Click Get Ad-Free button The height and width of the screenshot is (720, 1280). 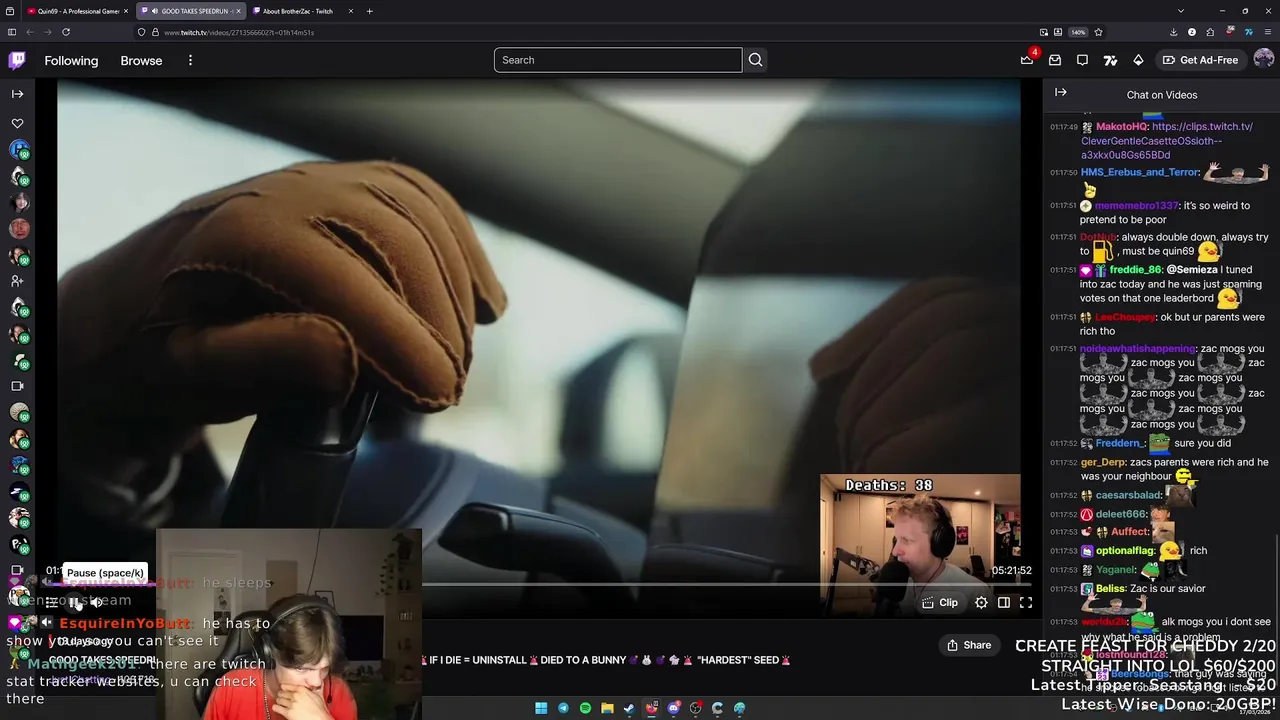(x=1200, y=60)
